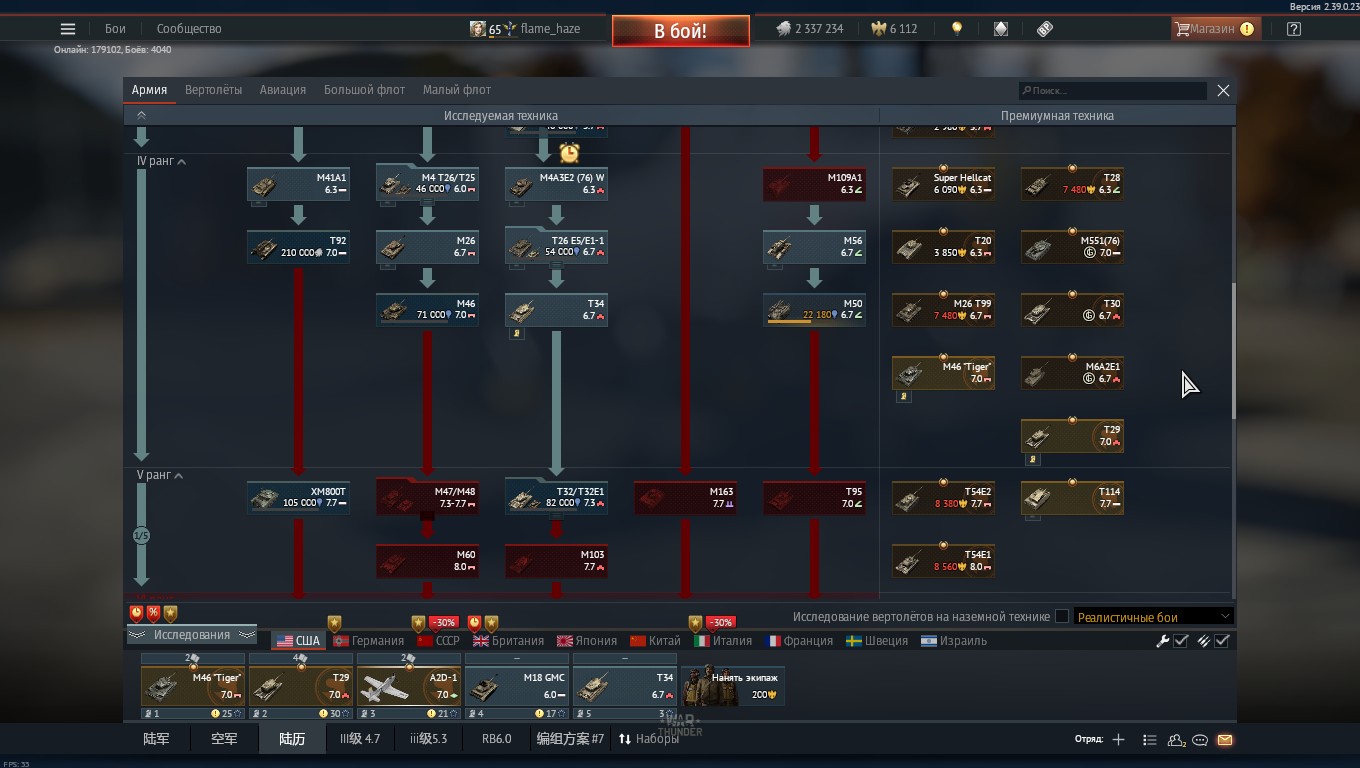Open the Наборы presets button
This screenshot has height=768, width=1360.
[x=648, y=739]
